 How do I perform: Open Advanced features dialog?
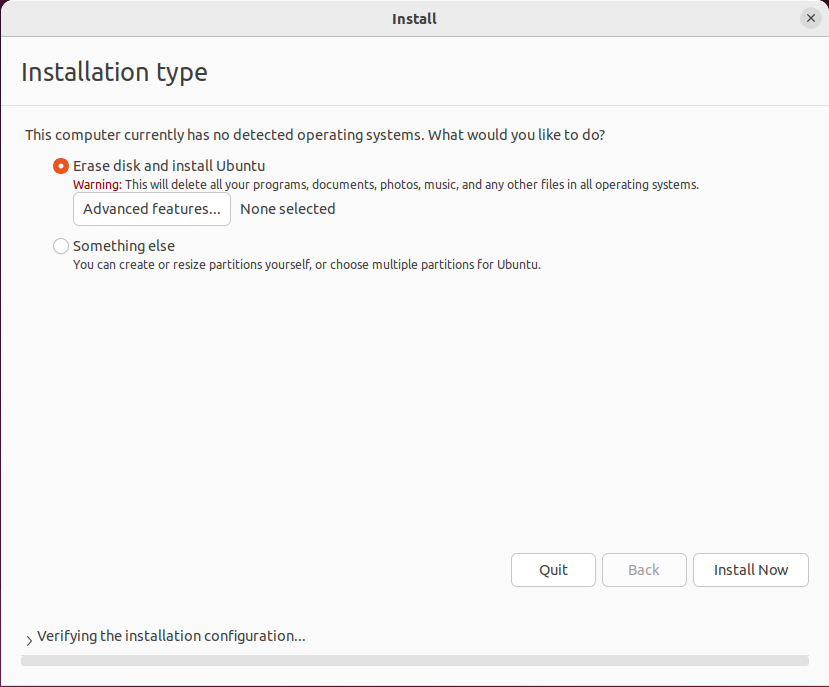tap(152, 209)
